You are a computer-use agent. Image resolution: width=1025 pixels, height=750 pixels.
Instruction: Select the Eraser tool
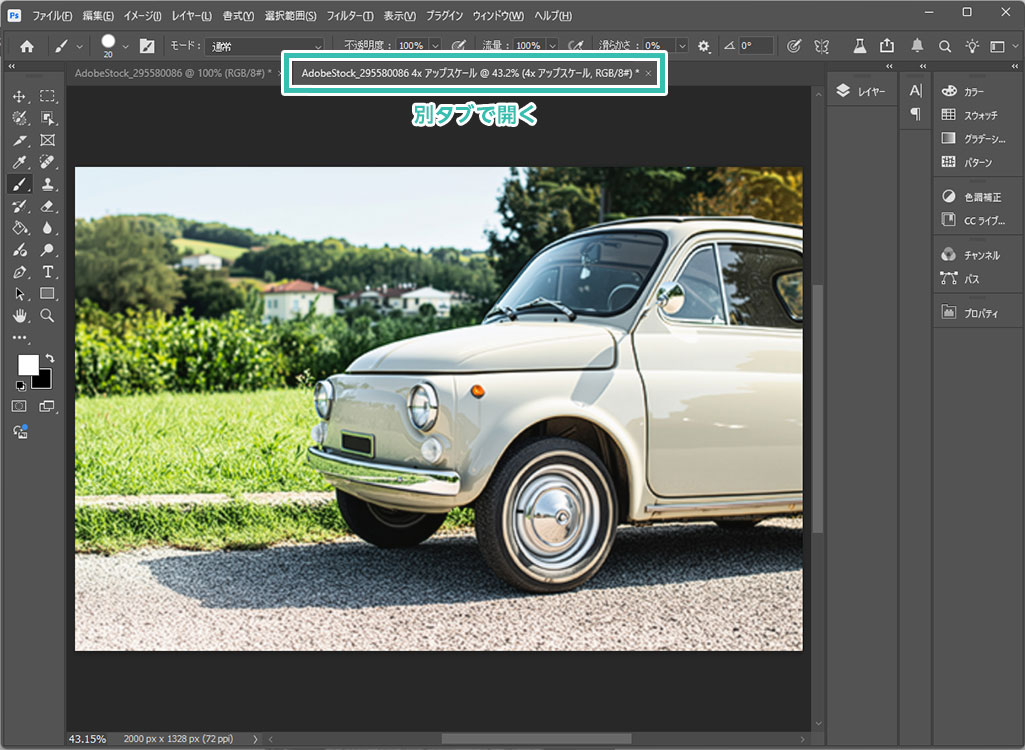47,207
